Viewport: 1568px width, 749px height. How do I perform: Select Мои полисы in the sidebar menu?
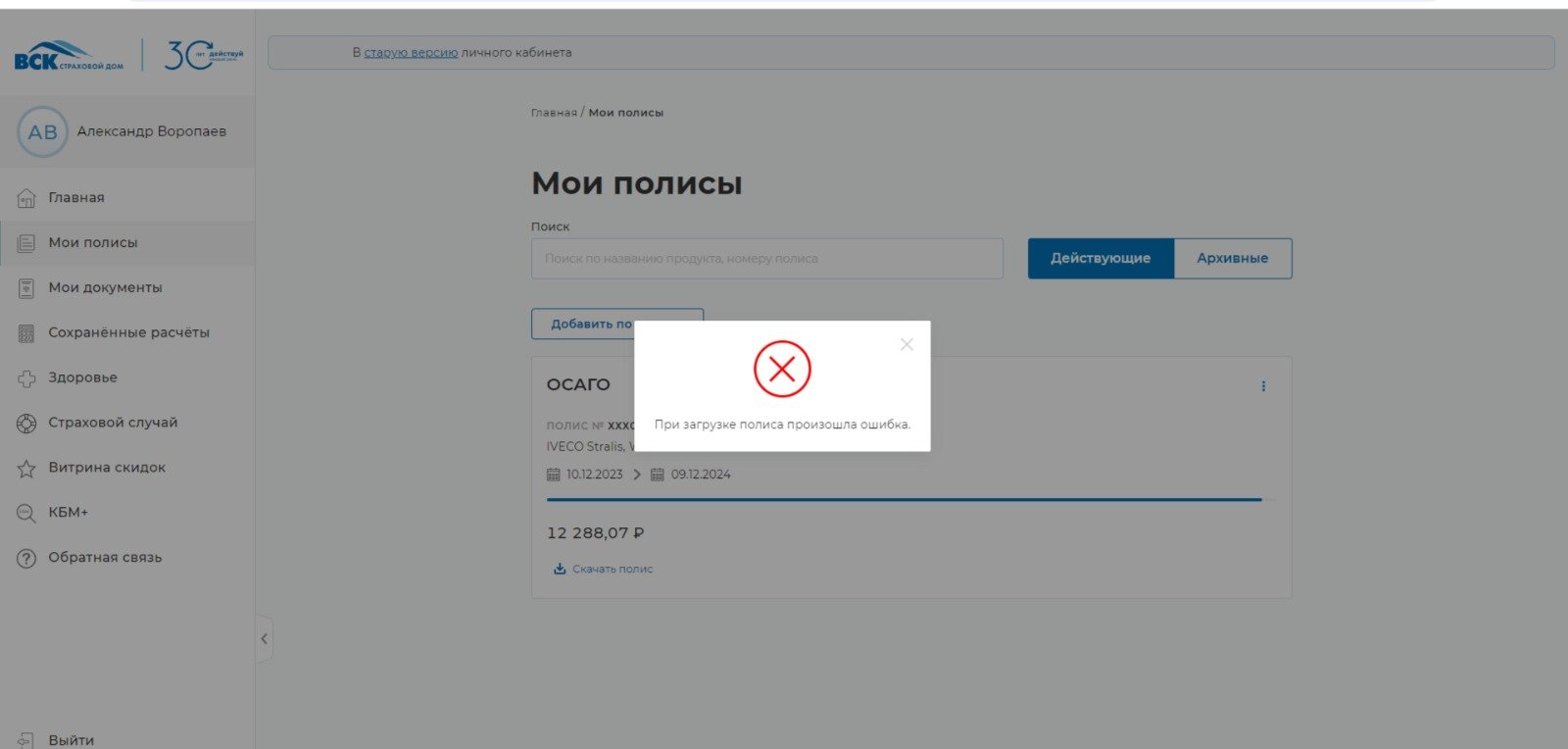93,243
